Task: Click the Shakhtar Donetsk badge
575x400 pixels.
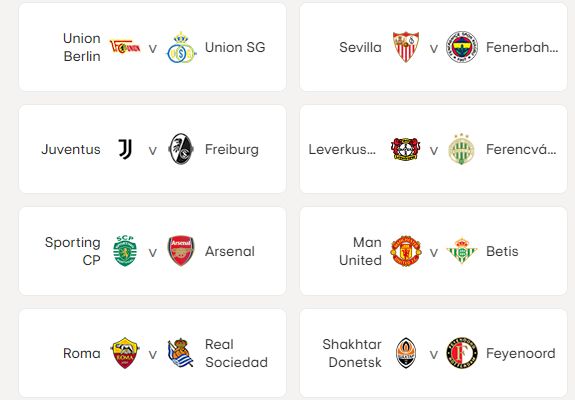Action: [x=406, y=353]
